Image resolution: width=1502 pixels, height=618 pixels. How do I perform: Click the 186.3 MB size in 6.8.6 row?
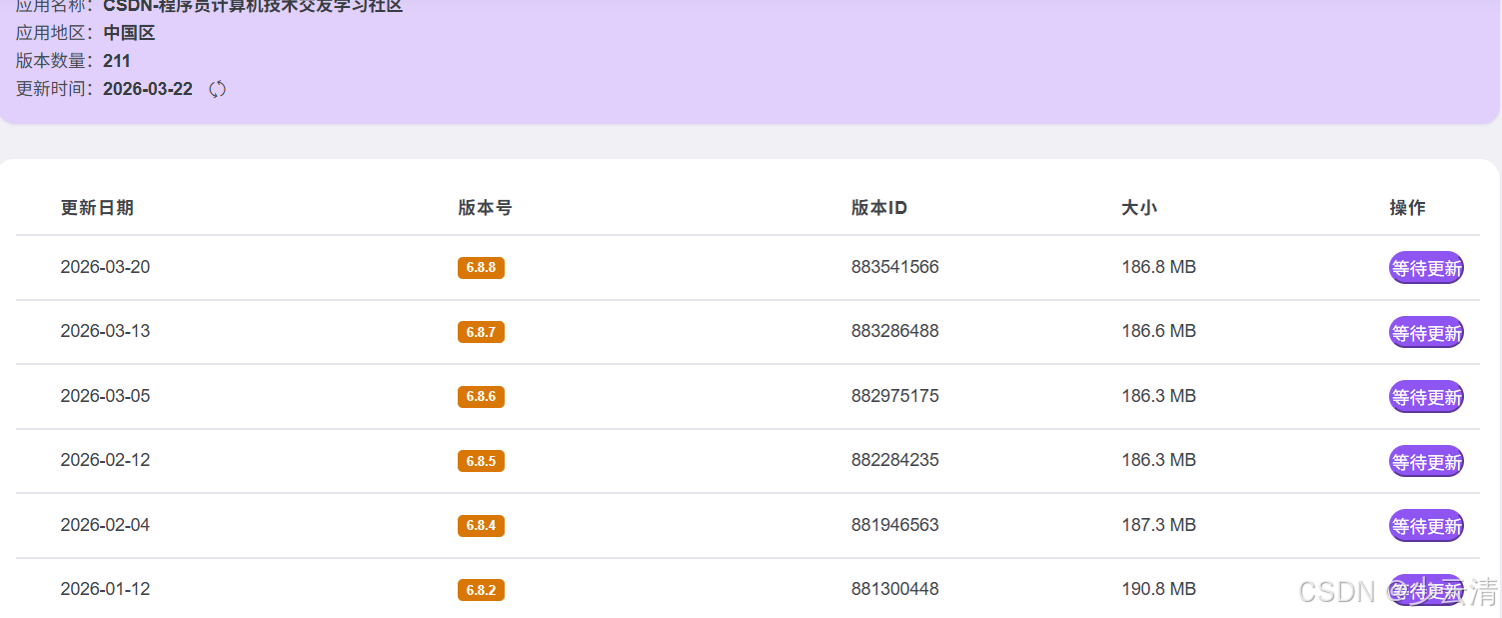pyautogui.click(x=1159, y=396)
